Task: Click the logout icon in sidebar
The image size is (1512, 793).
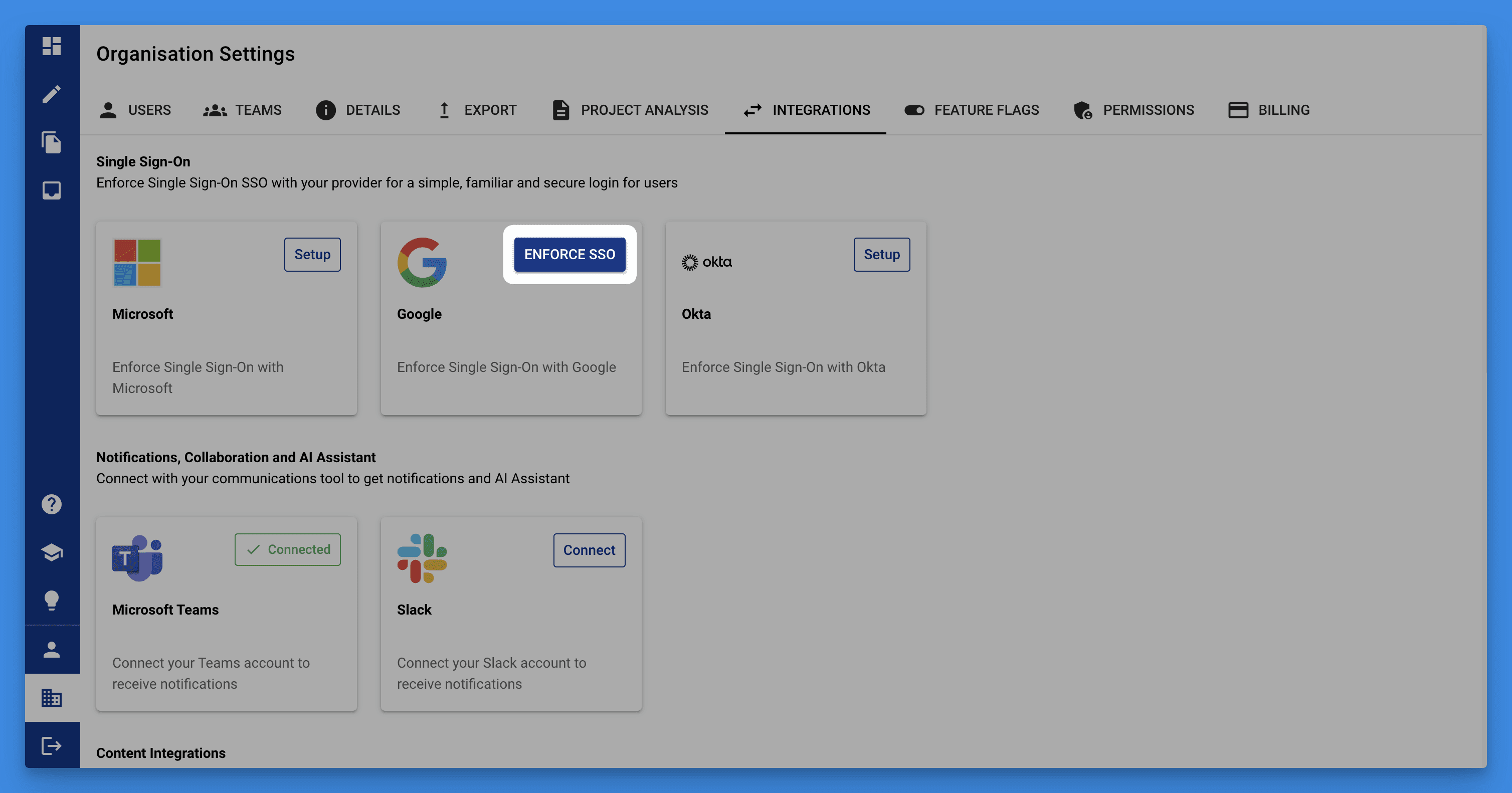Action: click(52, 745)
